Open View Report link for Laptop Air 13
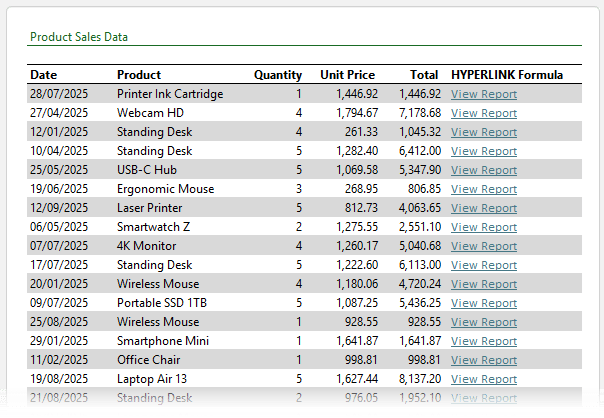 (x=484, y=379)
